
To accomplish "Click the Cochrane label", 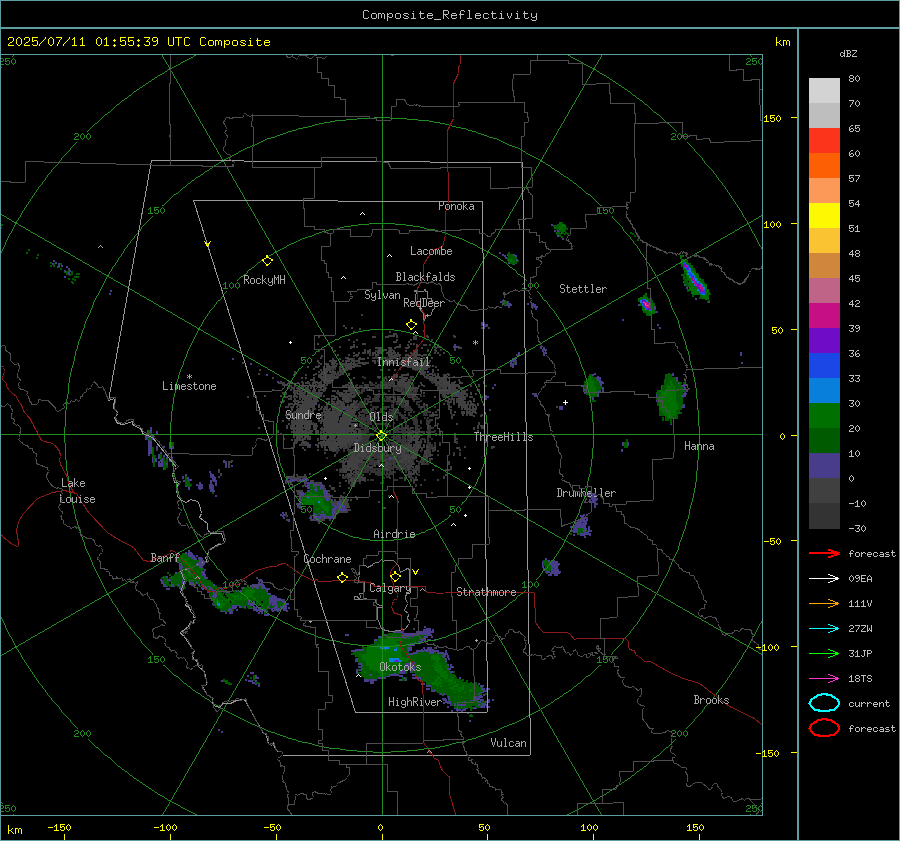I will (327, 559).
